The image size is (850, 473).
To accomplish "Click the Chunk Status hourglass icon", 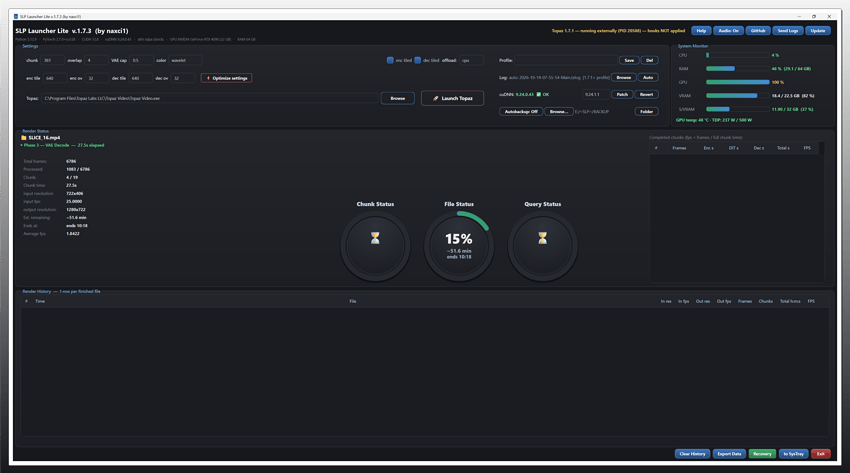I will [375, 238].
